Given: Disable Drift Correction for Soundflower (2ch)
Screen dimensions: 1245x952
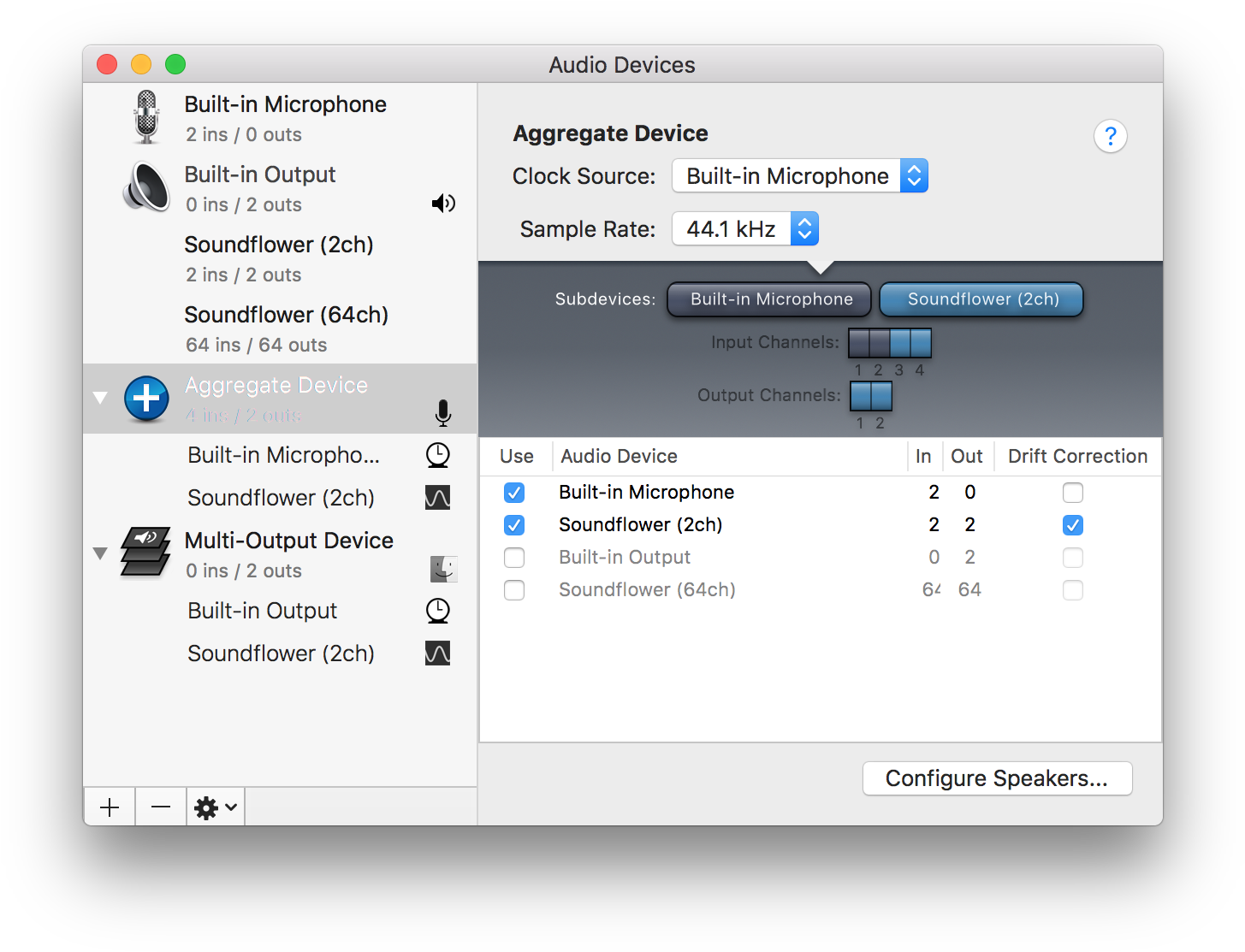Looking at the screenshot, I should (1072, 525).
